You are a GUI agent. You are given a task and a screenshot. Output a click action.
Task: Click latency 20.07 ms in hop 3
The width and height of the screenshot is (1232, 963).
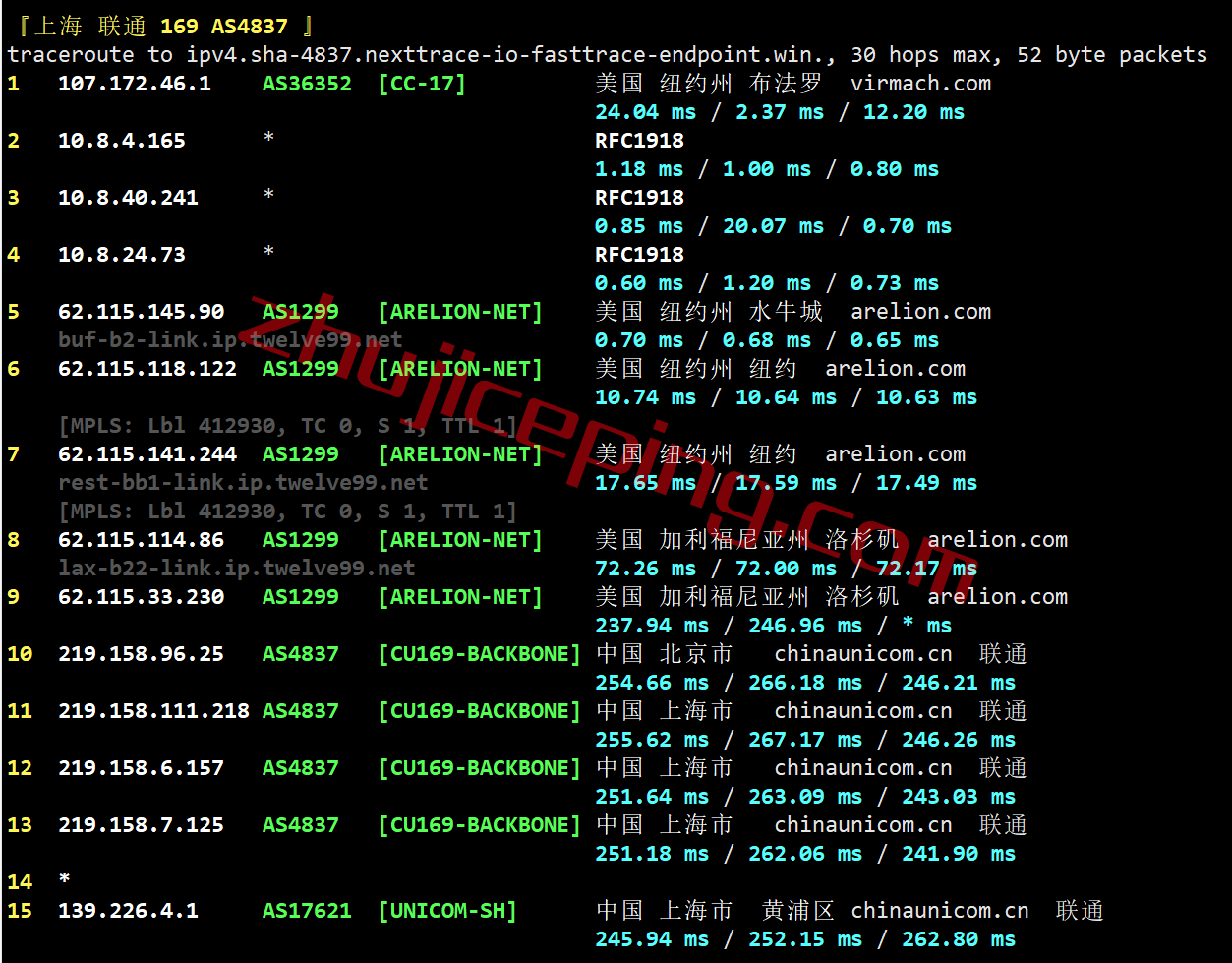point(773,226)
